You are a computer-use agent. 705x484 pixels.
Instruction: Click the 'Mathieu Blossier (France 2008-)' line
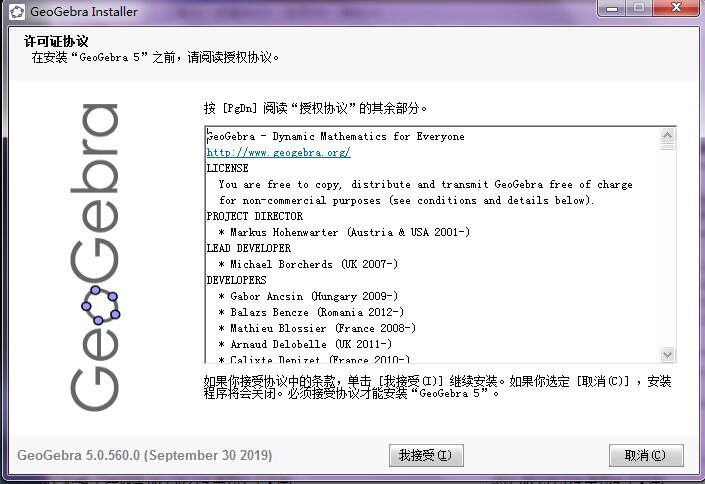point(317,328)
